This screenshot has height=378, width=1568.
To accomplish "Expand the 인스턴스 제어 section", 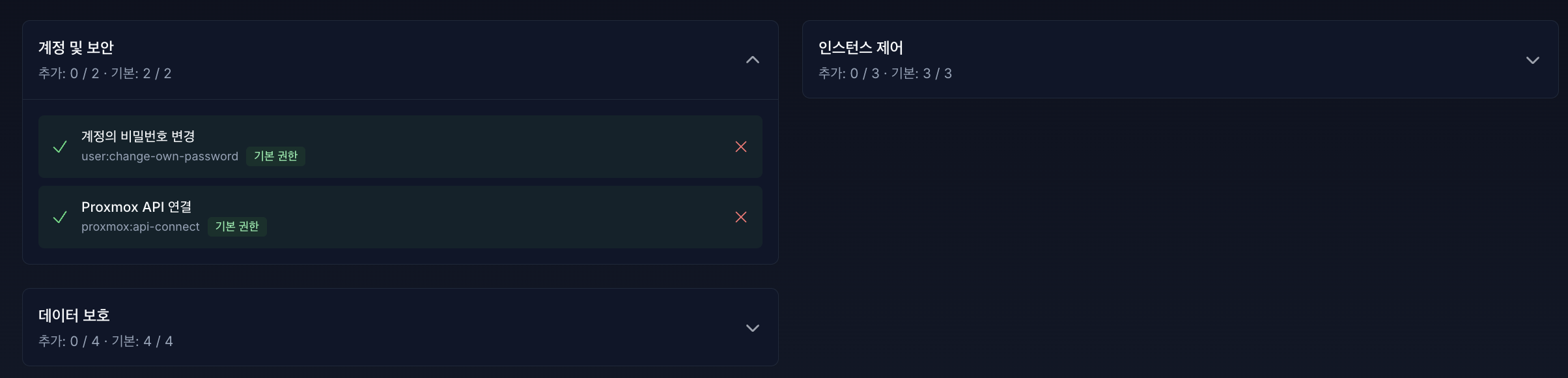I will point(1533,59).
